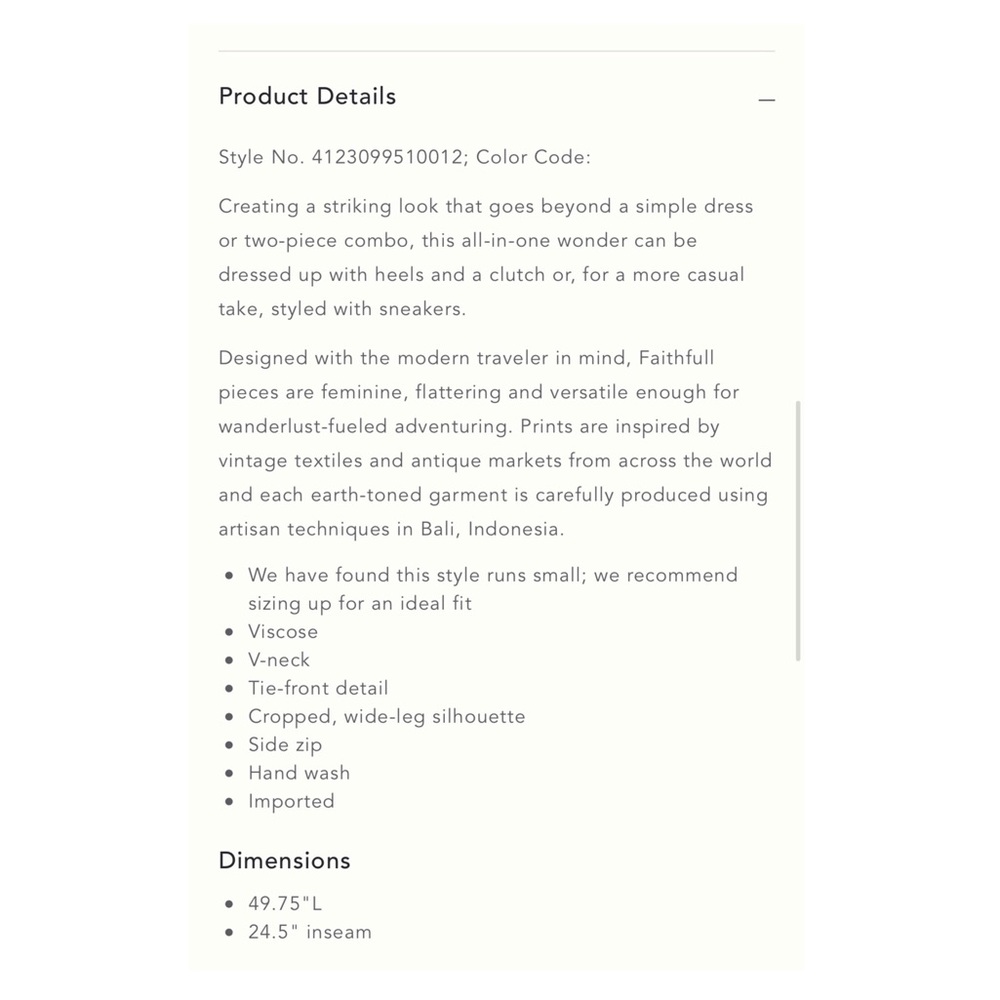The width and height of the screenshot is (1000, 1000).
Task: Click 'Cropped, wide-leg silhouette' list item
Action: [386, 717]
